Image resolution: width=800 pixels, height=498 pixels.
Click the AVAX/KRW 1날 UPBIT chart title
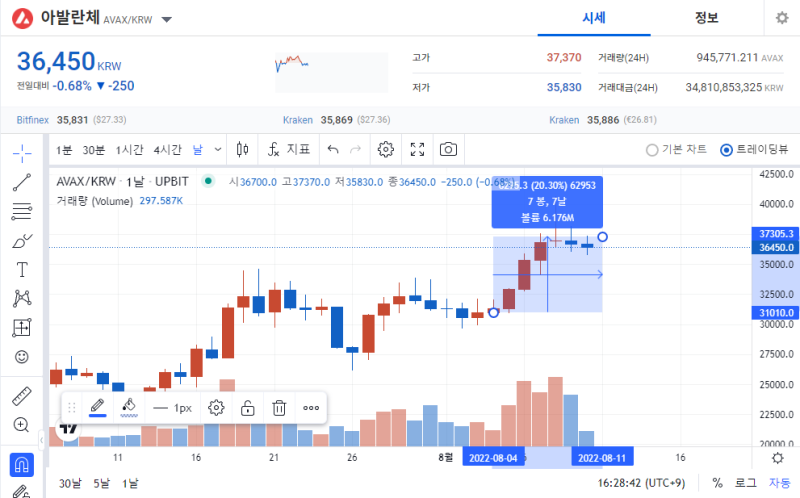[122, 182]
